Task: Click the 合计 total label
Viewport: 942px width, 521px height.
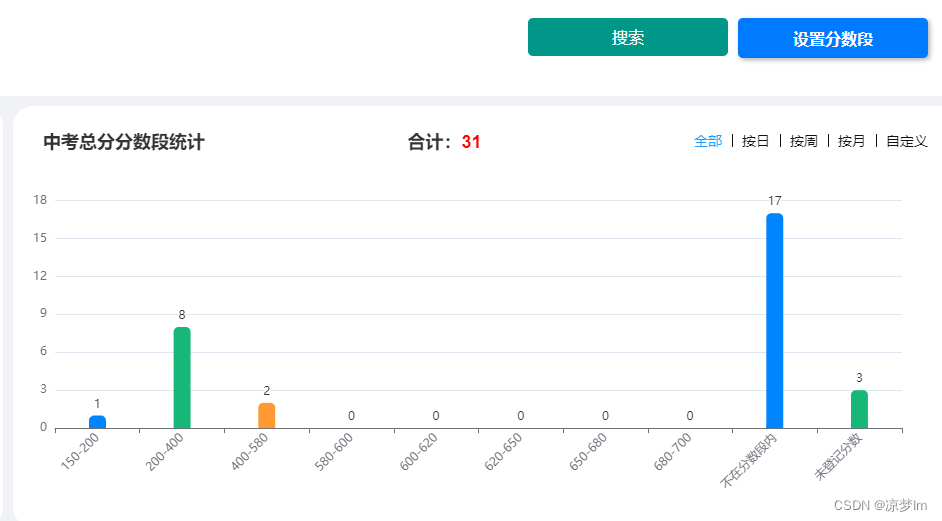Action: point(430,142)
